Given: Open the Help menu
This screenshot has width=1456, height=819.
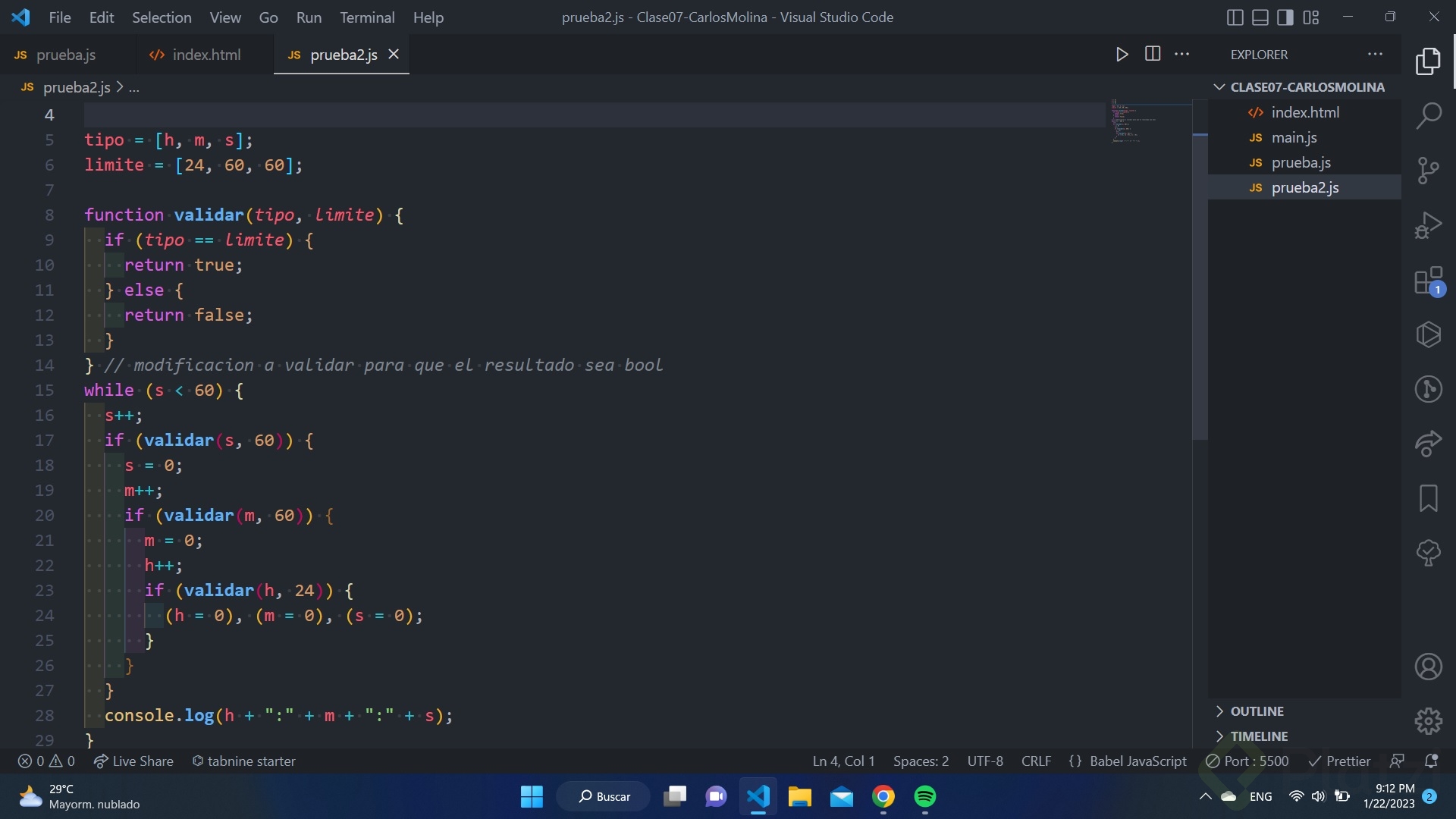Looking at the screenshot, I should coord(428,17).
